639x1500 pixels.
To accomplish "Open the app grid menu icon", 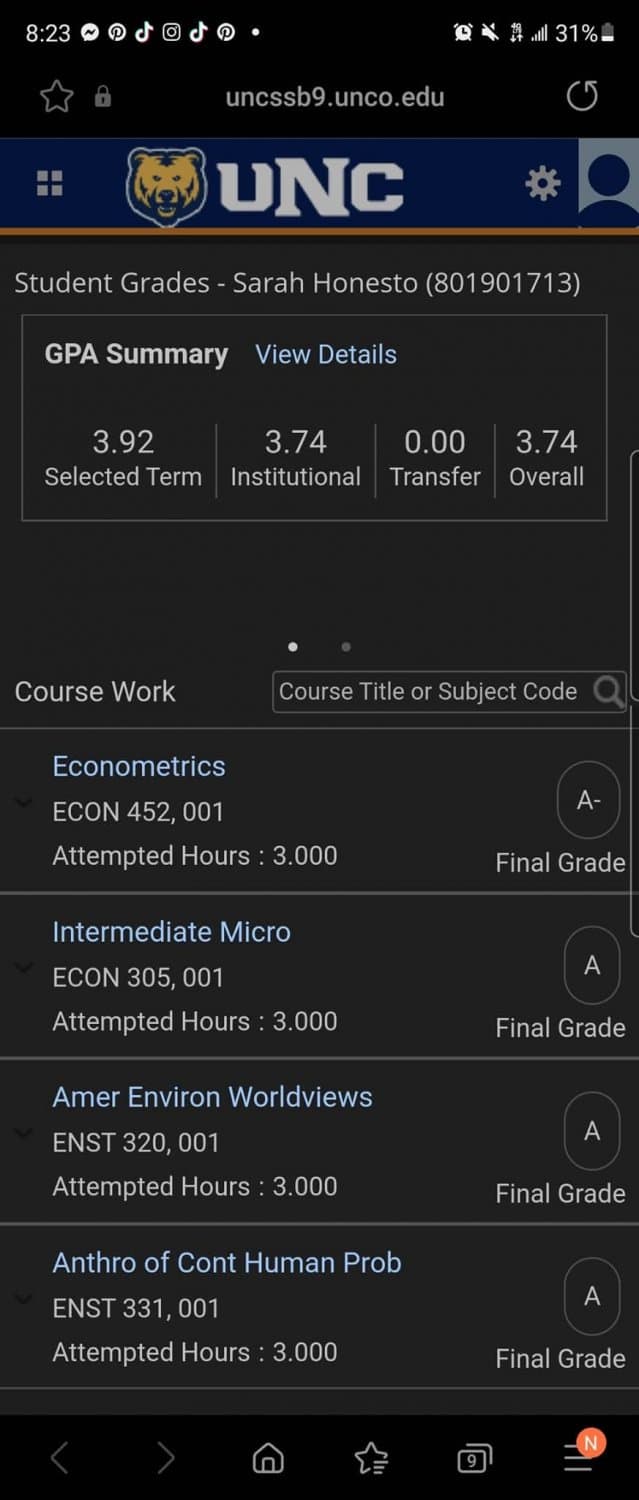I will click(49, 183).
